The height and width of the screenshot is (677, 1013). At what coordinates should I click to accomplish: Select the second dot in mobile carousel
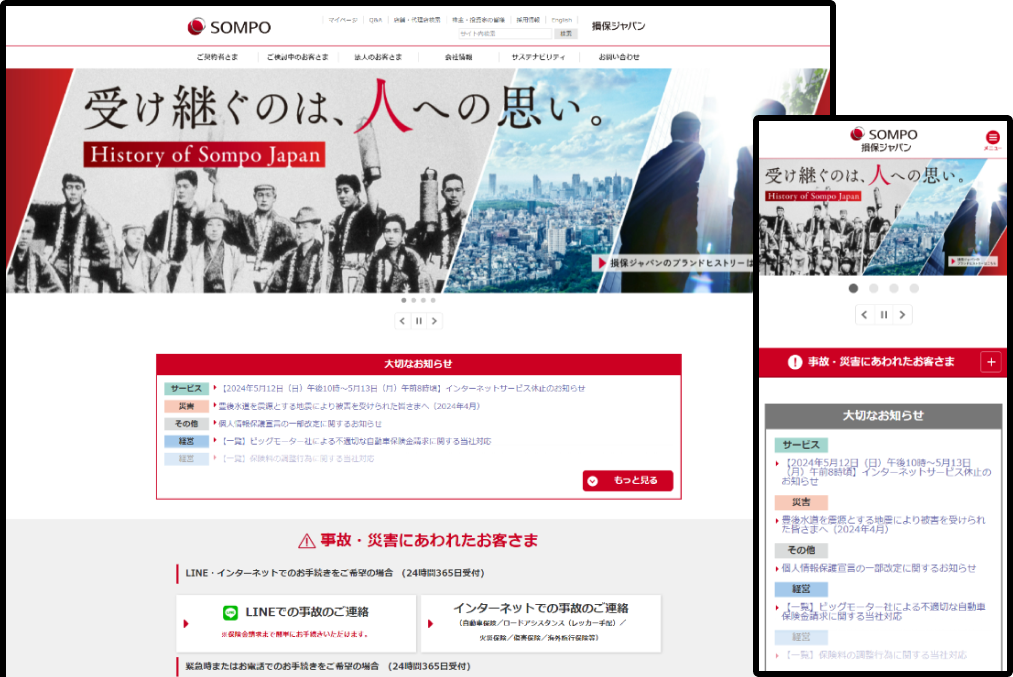click(x=873, y=288)
